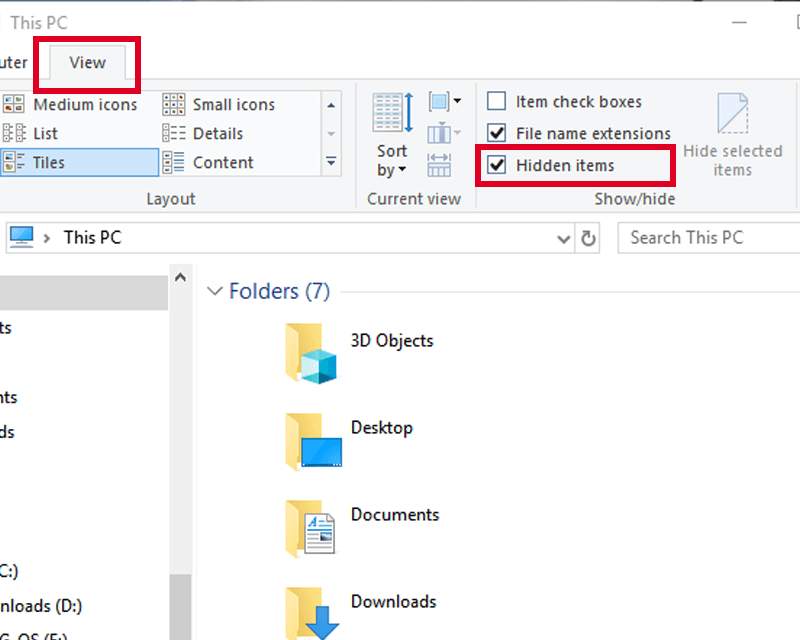Switch layout to List view
Image resolution: width=800 pixels, height=640 pixels.
click(x=31, y=134)
